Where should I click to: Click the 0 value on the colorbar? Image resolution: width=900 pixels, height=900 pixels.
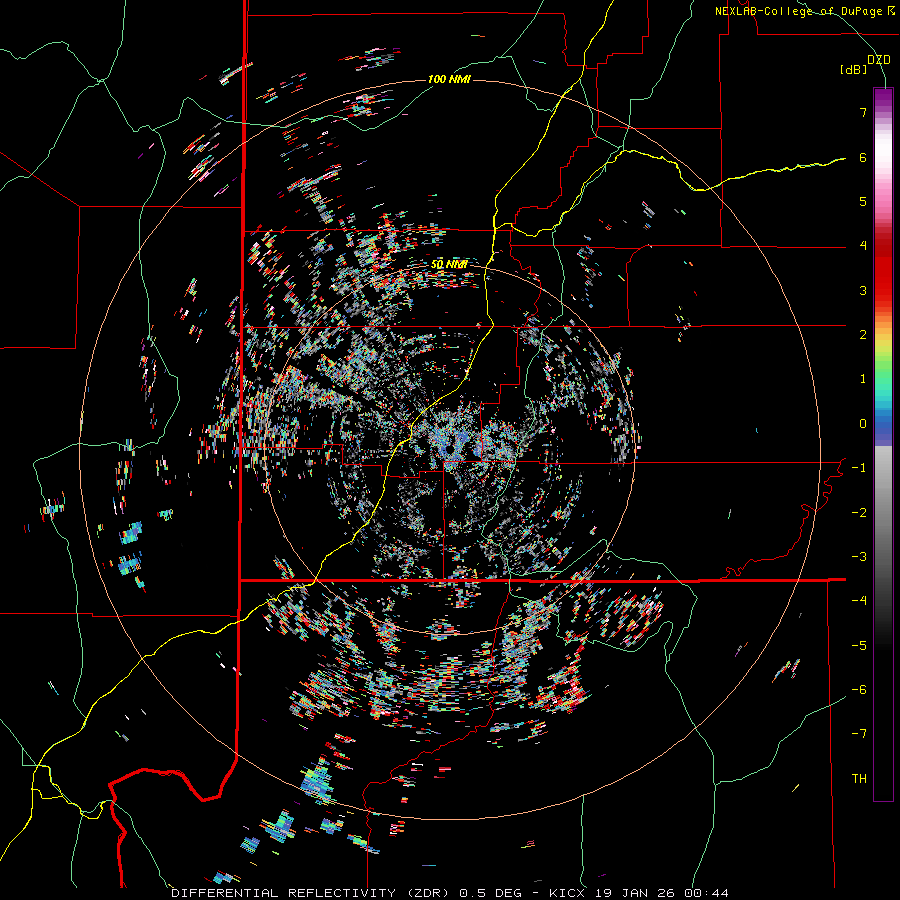coord(863,424)
